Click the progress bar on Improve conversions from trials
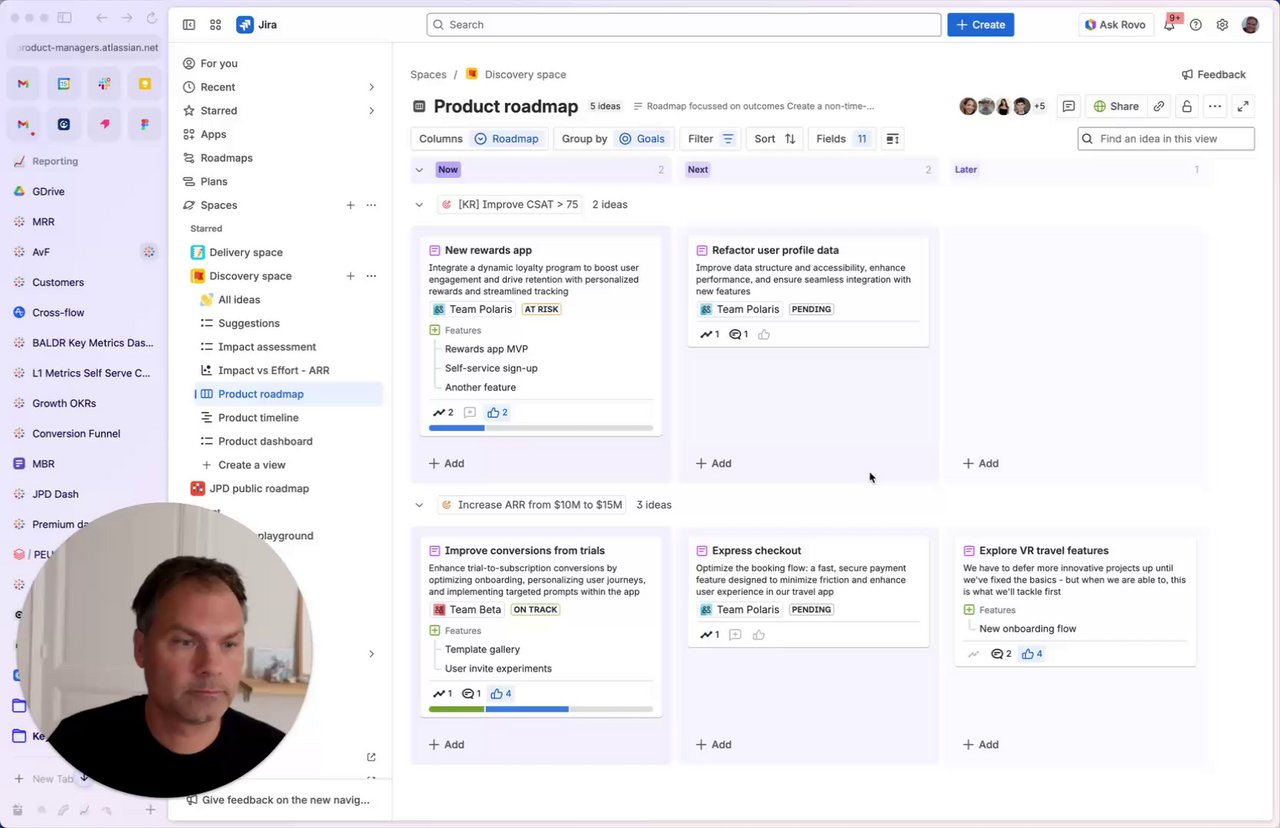The image size is (1280, 828). click(x=541, y=709)
